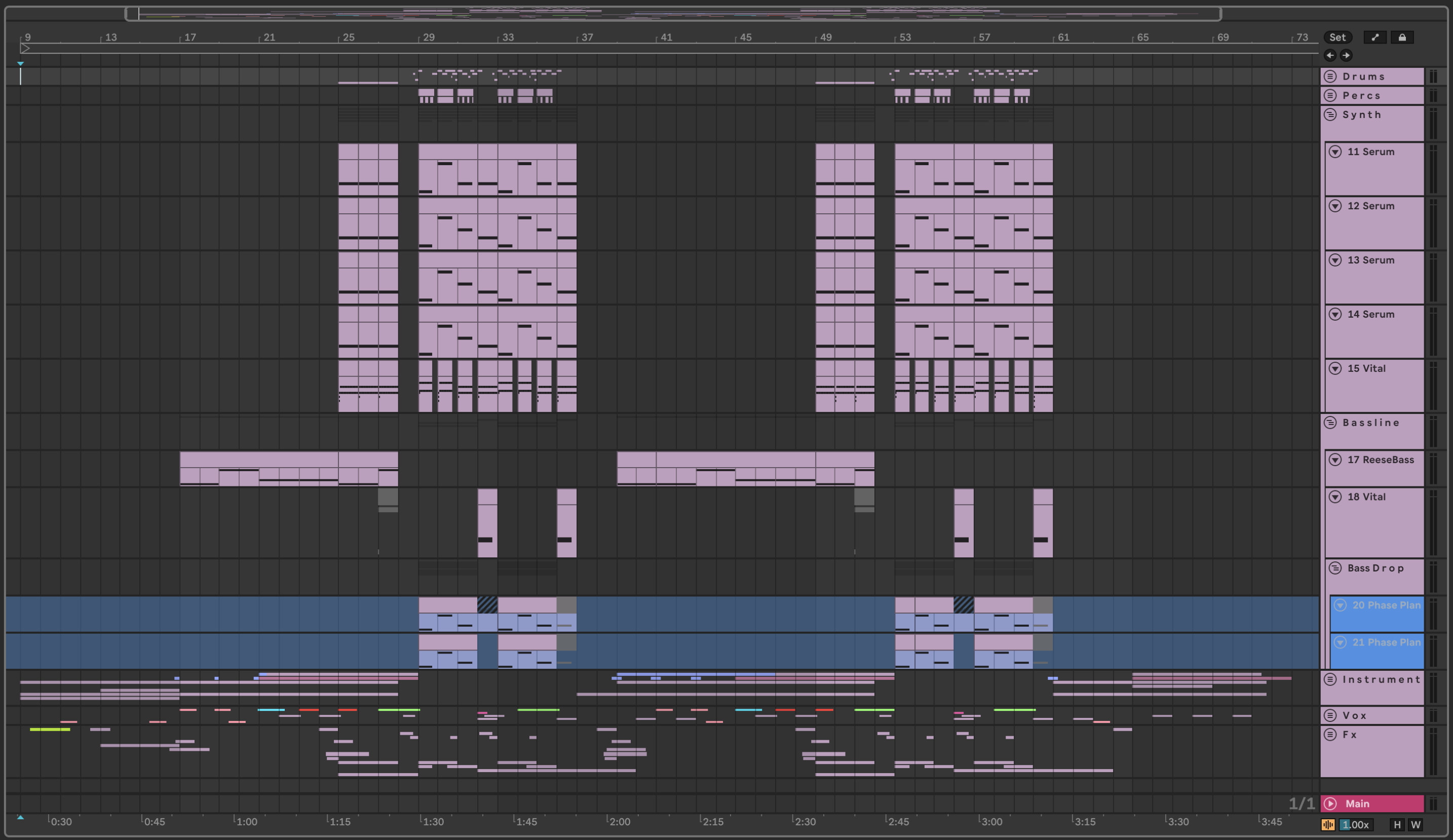Click the Vox group fold icon
This screenshot has height=840, width=1453.
coord(1330,715)
